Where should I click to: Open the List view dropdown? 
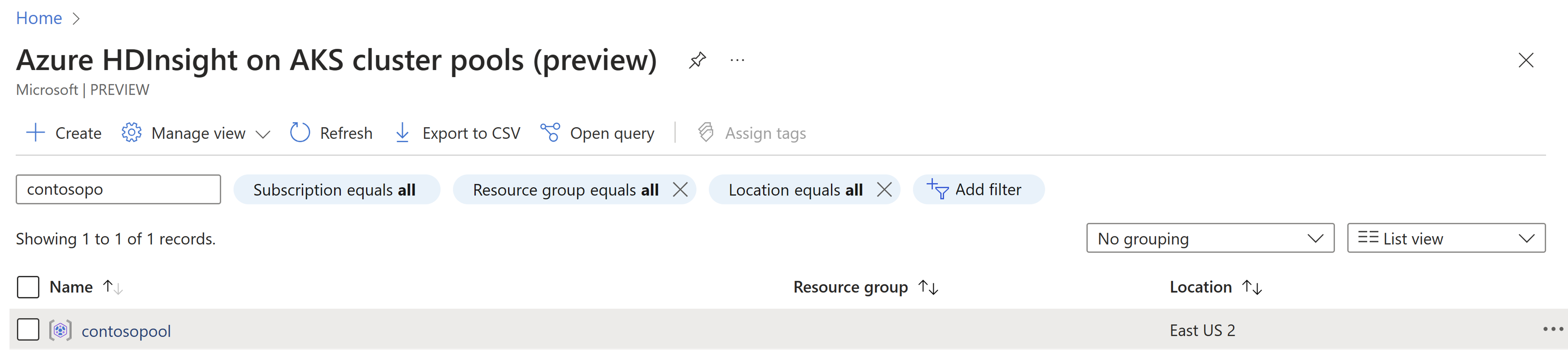pos(1446,239)
